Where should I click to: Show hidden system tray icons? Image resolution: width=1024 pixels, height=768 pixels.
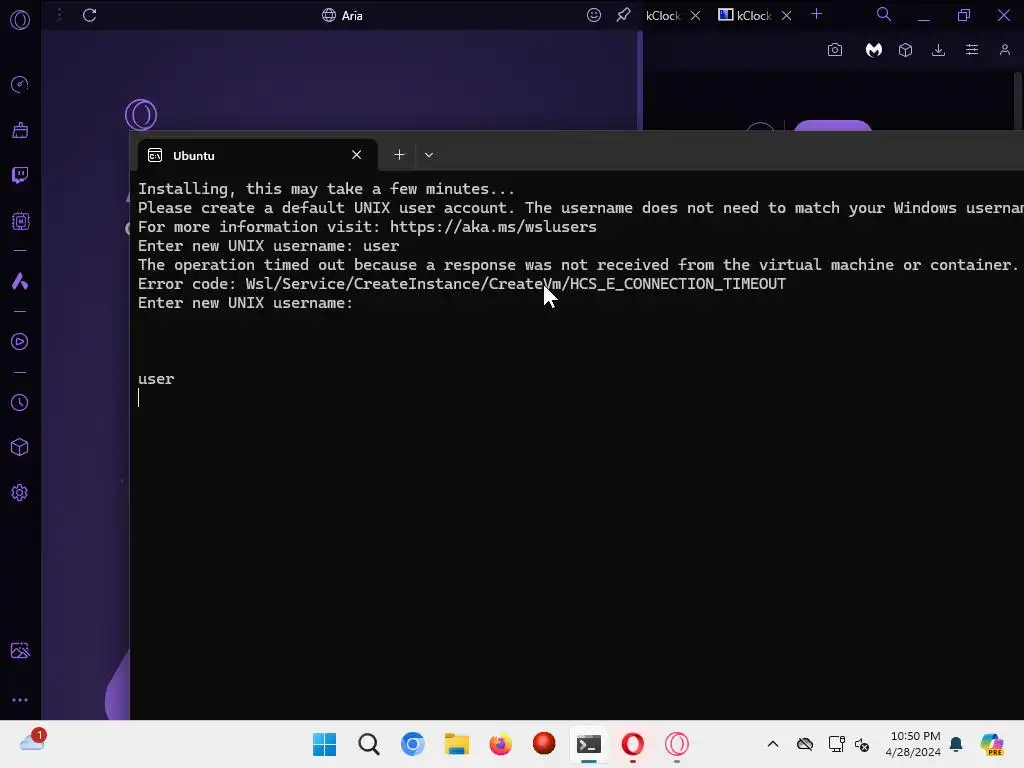(x=773, y=744)
